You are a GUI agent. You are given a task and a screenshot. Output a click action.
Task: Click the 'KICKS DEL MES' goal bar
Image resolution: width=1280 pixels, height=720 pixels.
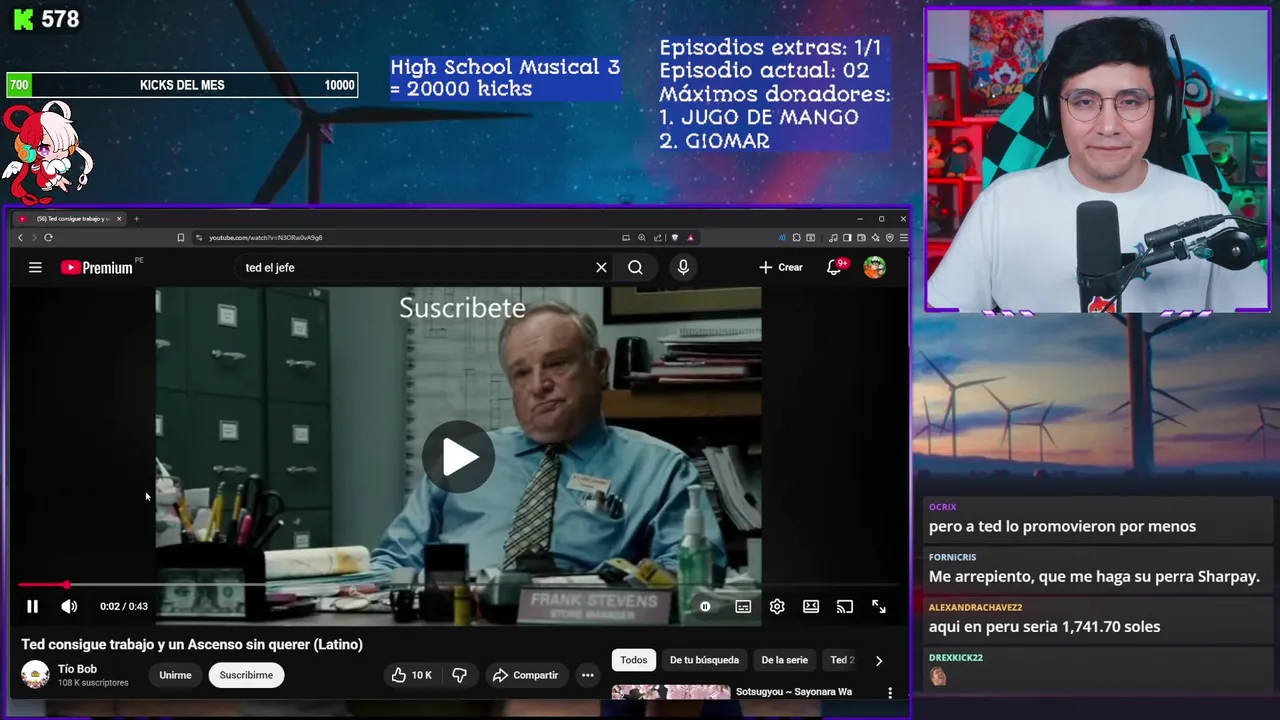point(182,85)
